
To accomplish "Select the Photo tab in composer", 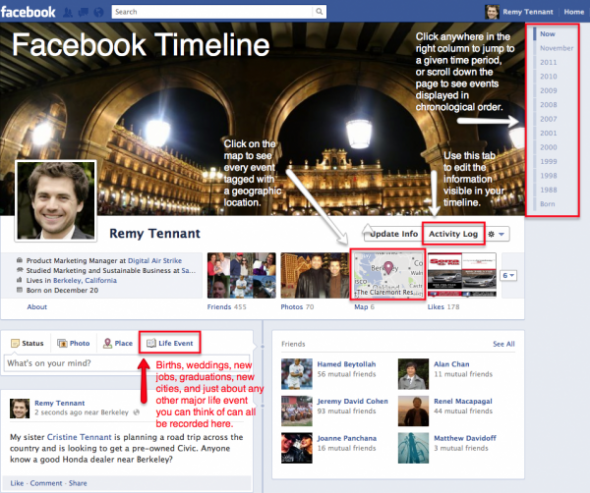I will pyautogui.click(x=73, y=343).
